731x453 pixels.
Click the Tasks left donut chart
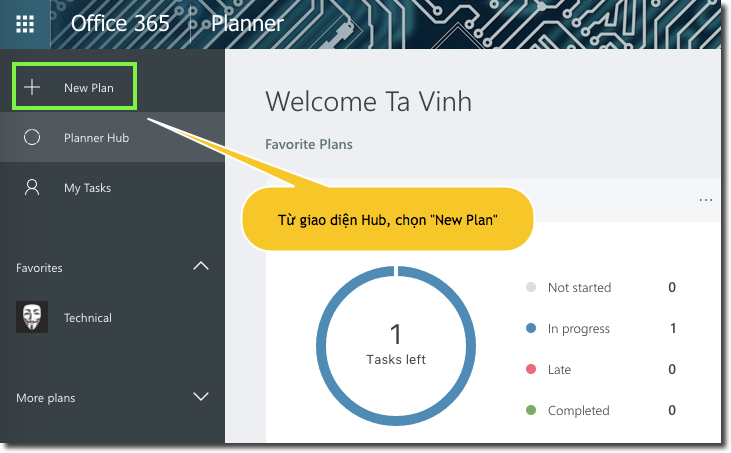[x=396, y=345]
